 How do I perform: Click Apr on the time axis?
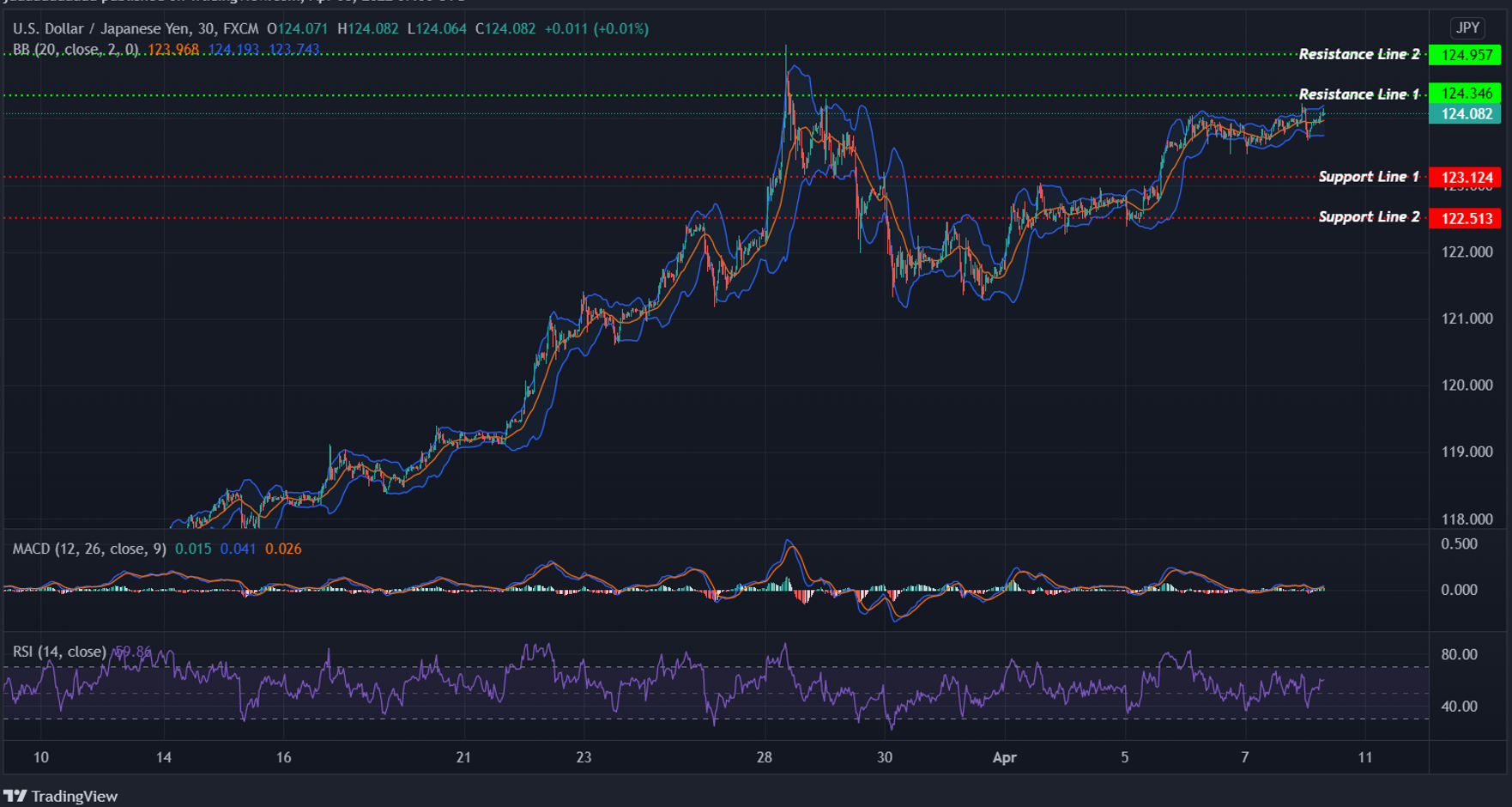point(1005,758)
